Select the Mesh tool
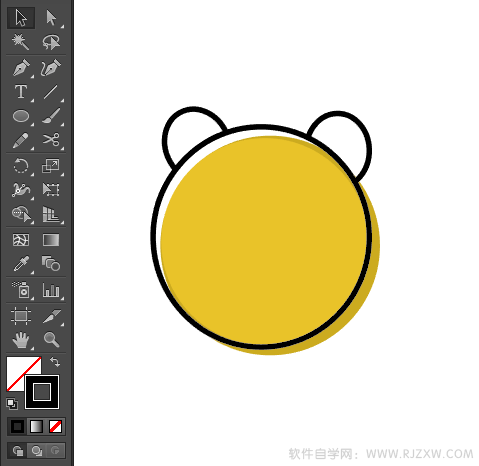Screen dimensions: 479x466 tap(21, 240)
